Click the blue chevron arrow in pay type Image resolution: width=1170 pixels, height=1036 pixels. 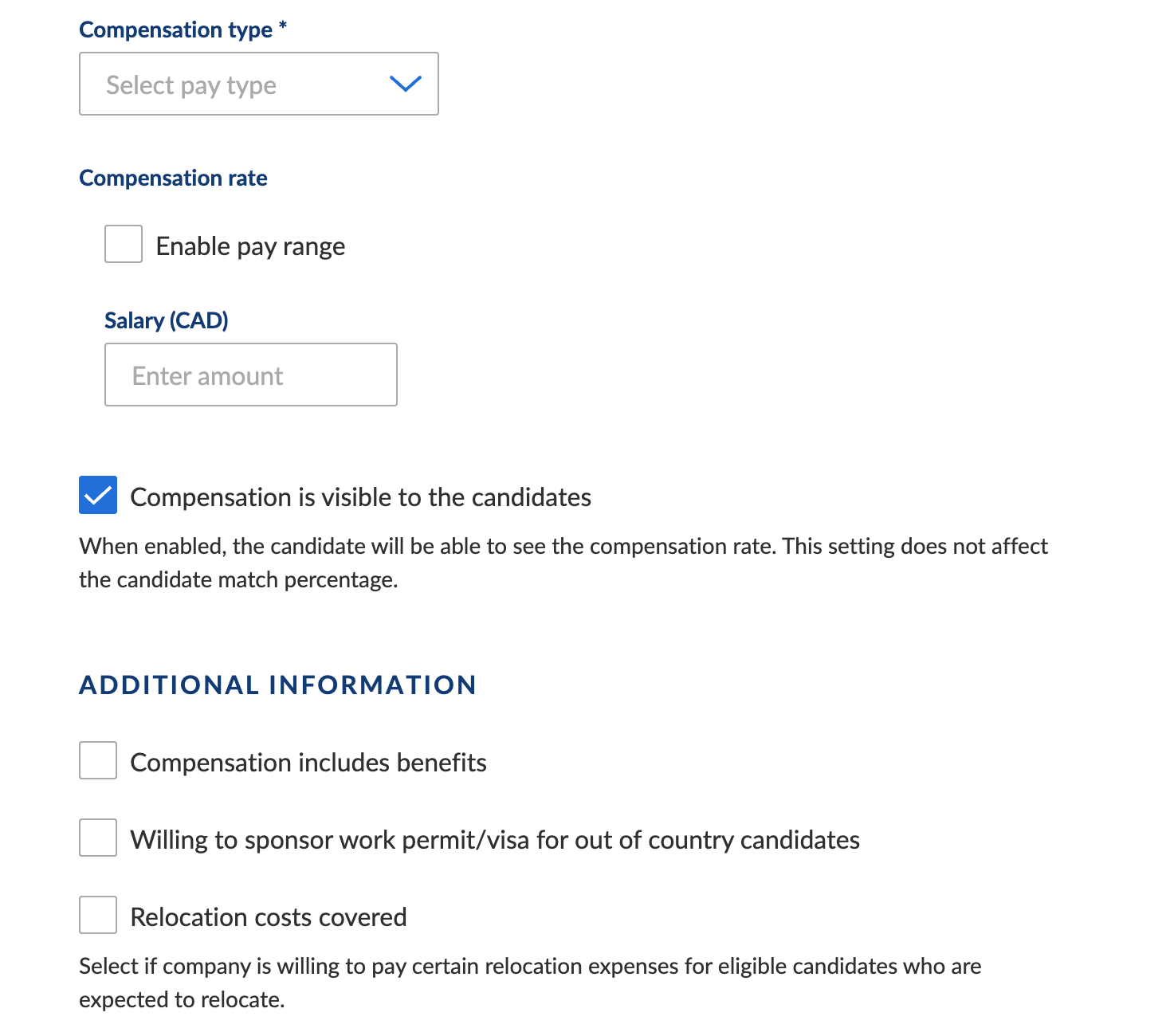tap(405, 84)
